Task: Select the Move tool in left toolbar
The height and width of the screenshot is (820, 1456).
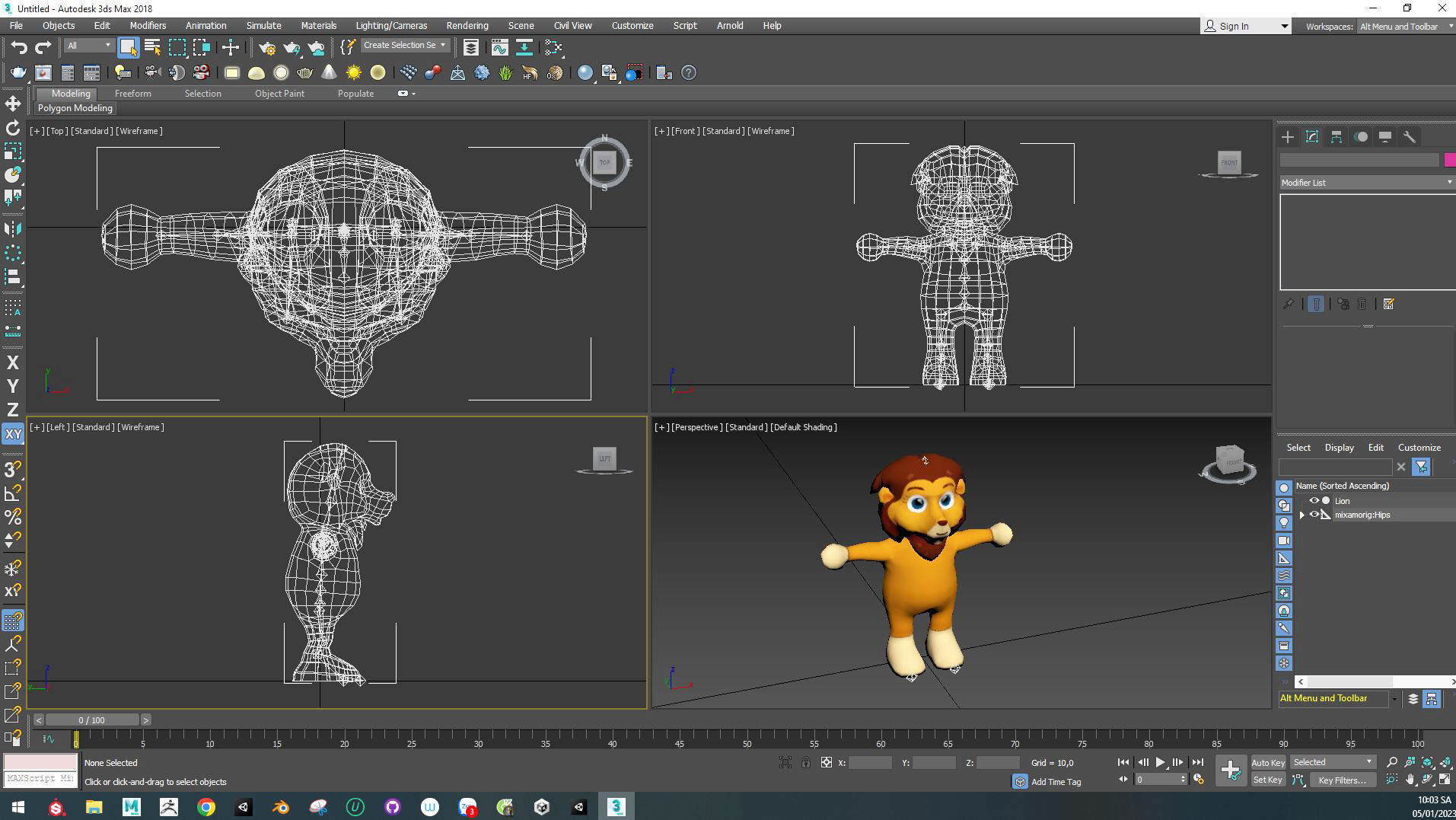Action: pyautogui.click(x=13, y=104)
